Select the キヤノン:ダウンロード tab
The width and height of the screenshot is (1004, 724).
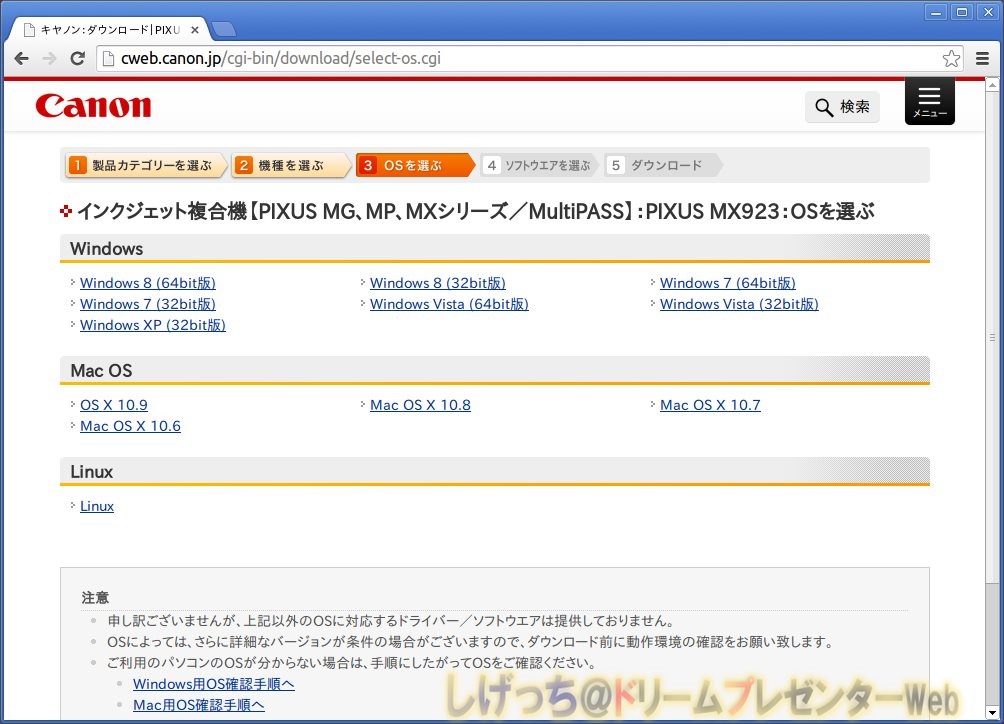[110, 30]
